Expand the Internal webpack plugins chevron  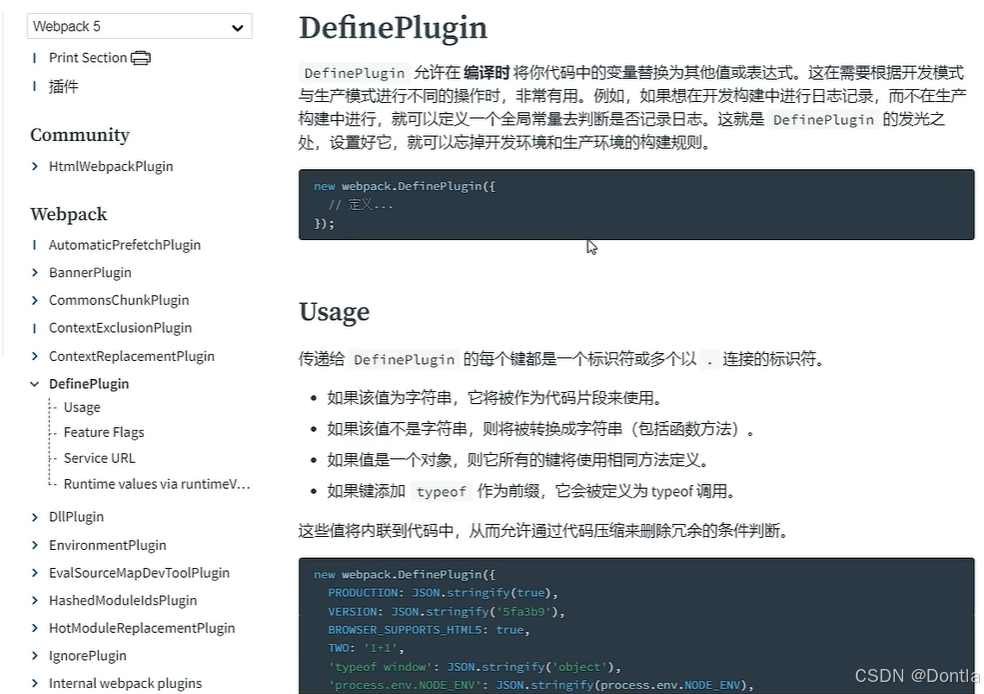[x=35, y=683]
